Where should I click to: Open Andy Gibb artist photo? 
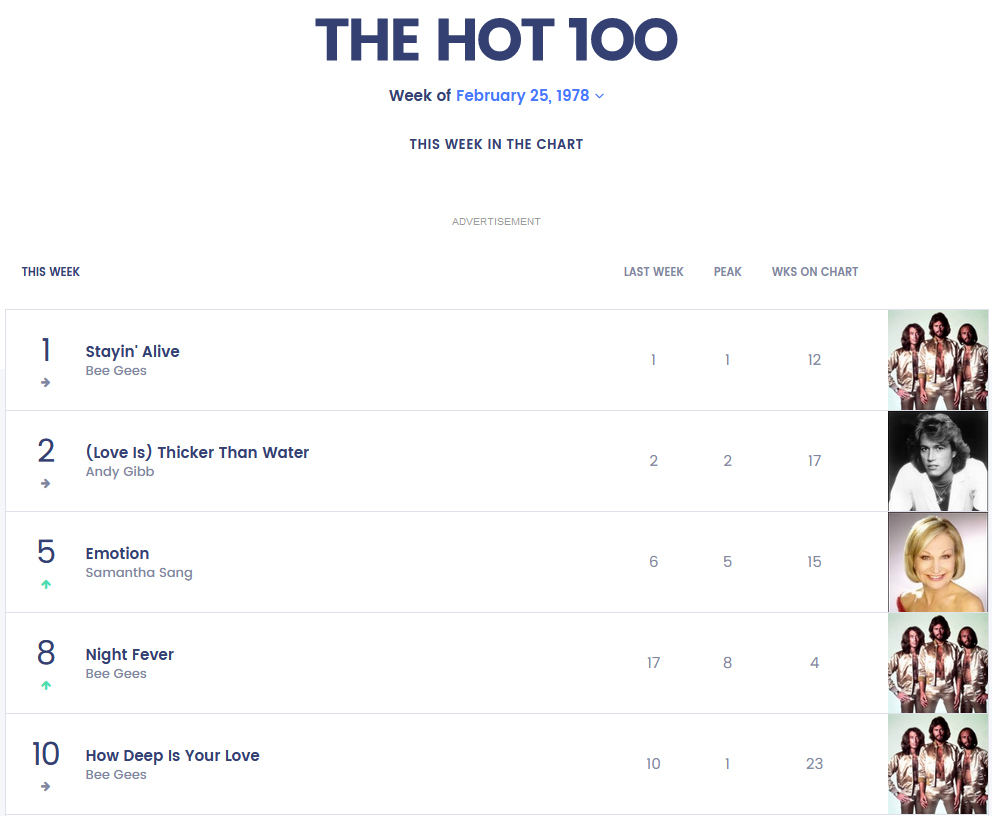(x=937, y=461)
